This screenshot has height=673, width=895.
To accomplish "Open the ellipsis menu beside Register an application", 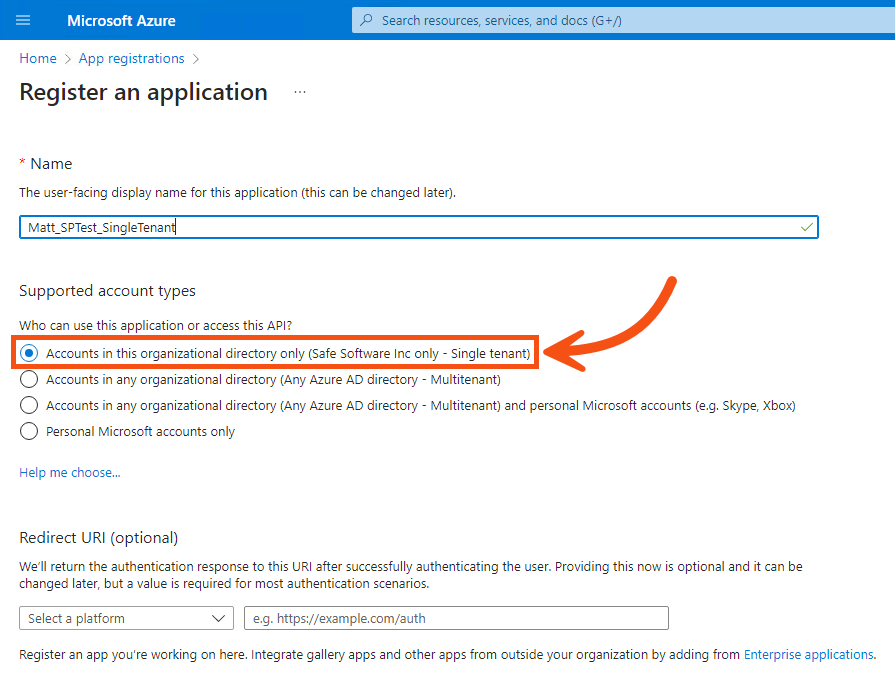I will click(x=298, y=92).
